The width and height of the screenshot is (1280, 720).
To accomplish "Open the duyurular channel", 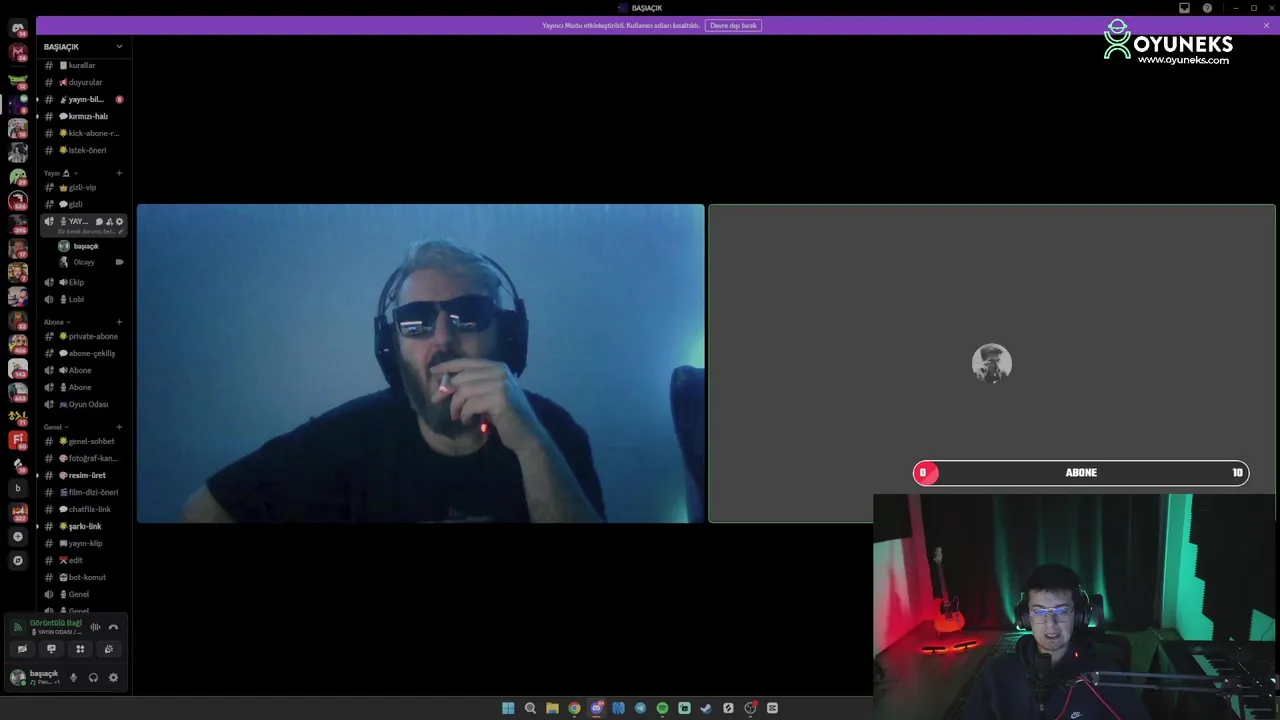I will pos(84,82).
